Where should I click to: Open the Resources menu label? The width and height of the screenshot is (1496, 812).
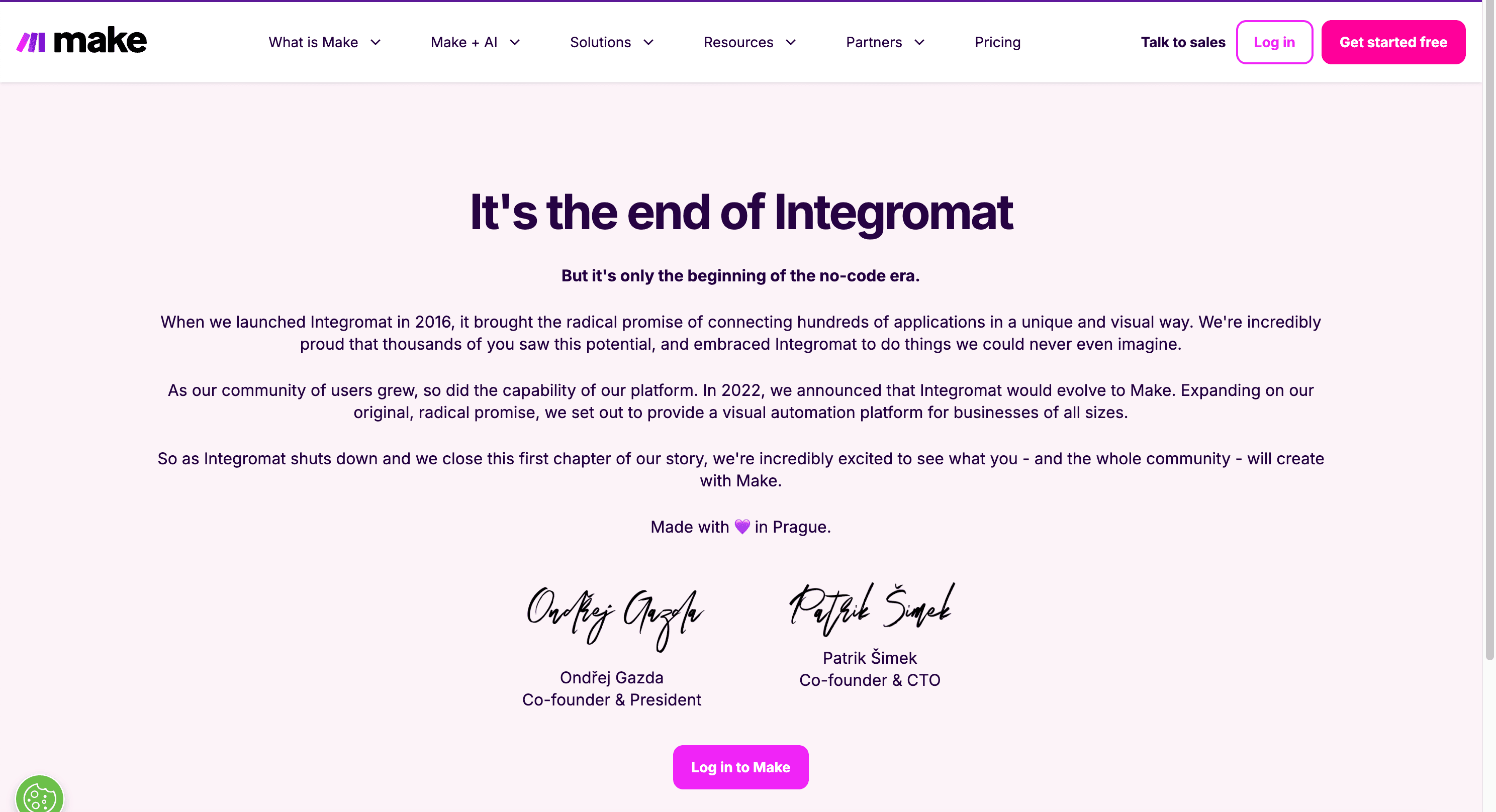(738, 42)
